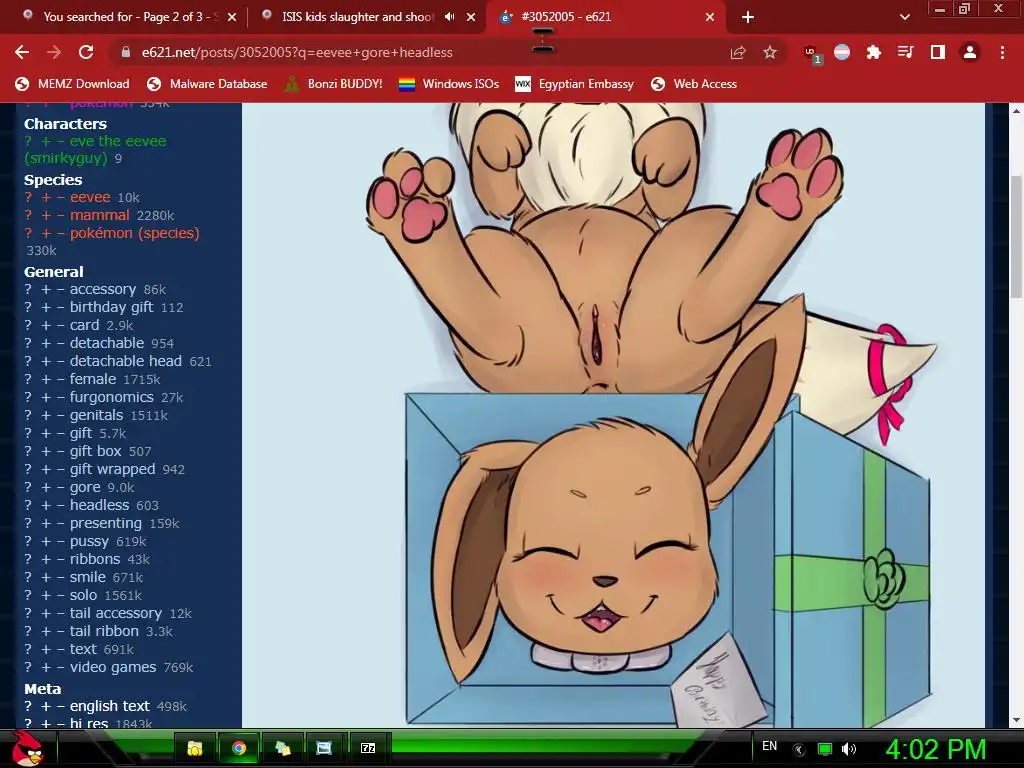Open the Extensions puzzle-piece menu
Screen dimensions: 1024x768
[874, 52]
